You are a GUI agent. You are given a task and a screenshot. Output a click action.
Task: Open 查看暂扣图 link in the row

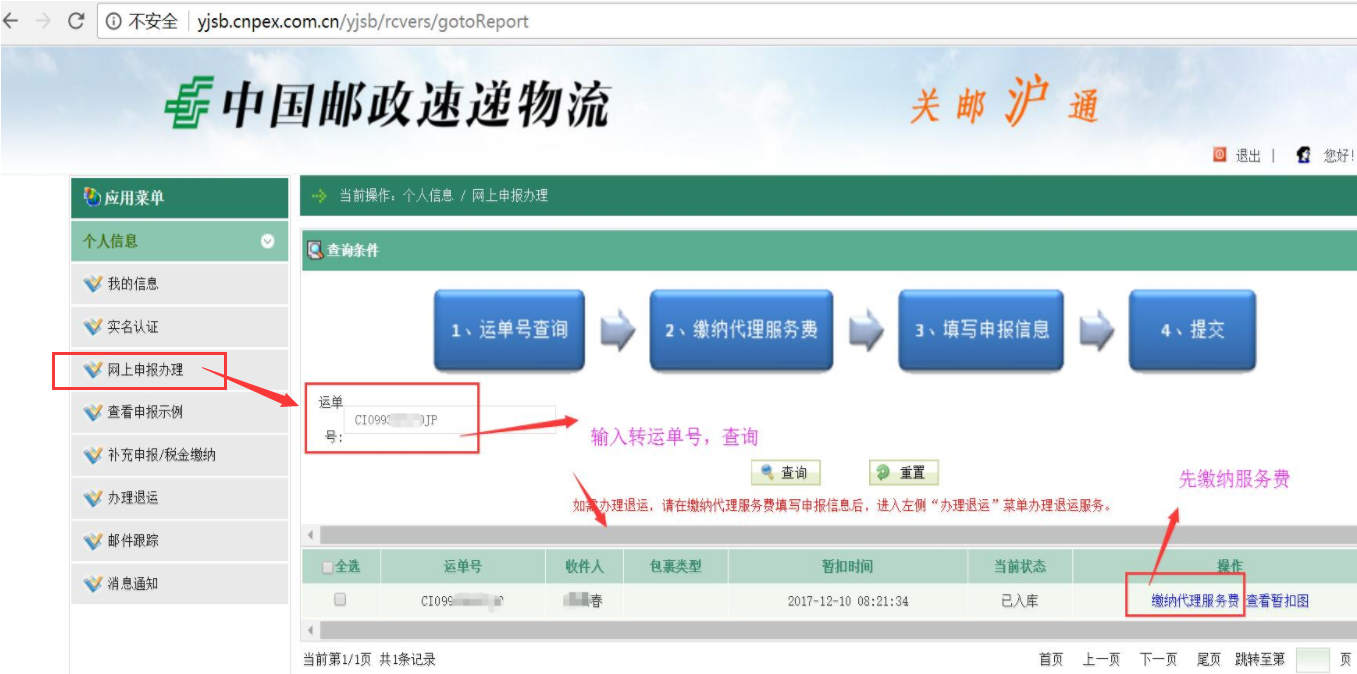(1277, 601)
